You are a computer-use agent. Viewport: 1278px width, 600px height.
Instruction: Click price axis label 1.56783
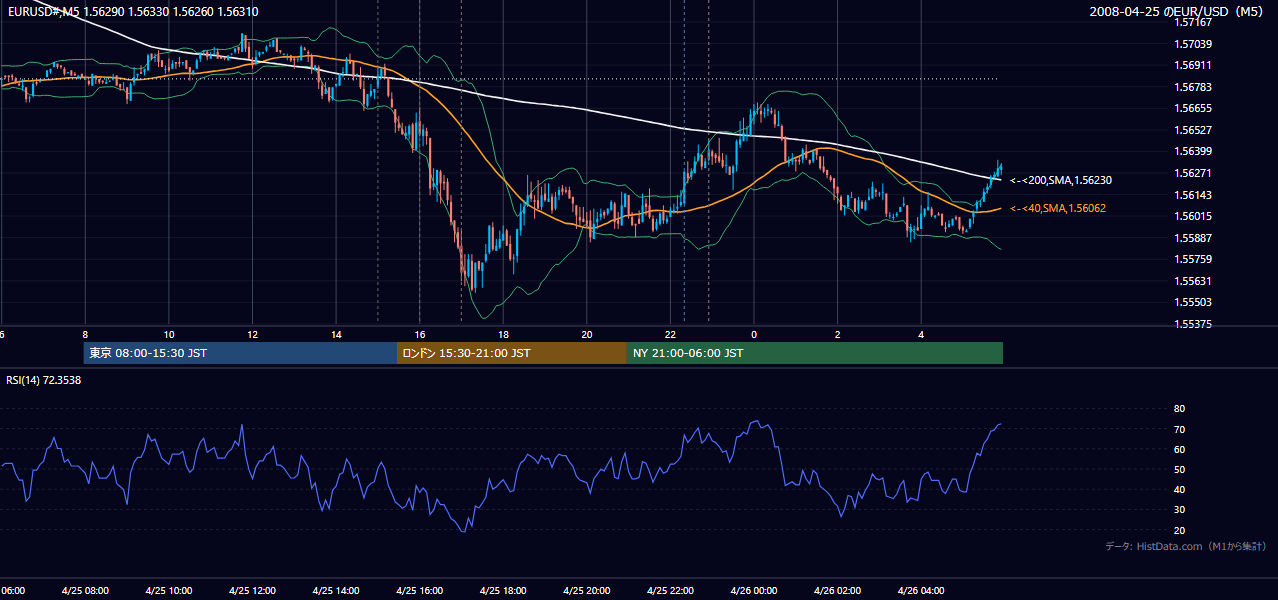click(1193, 87)
